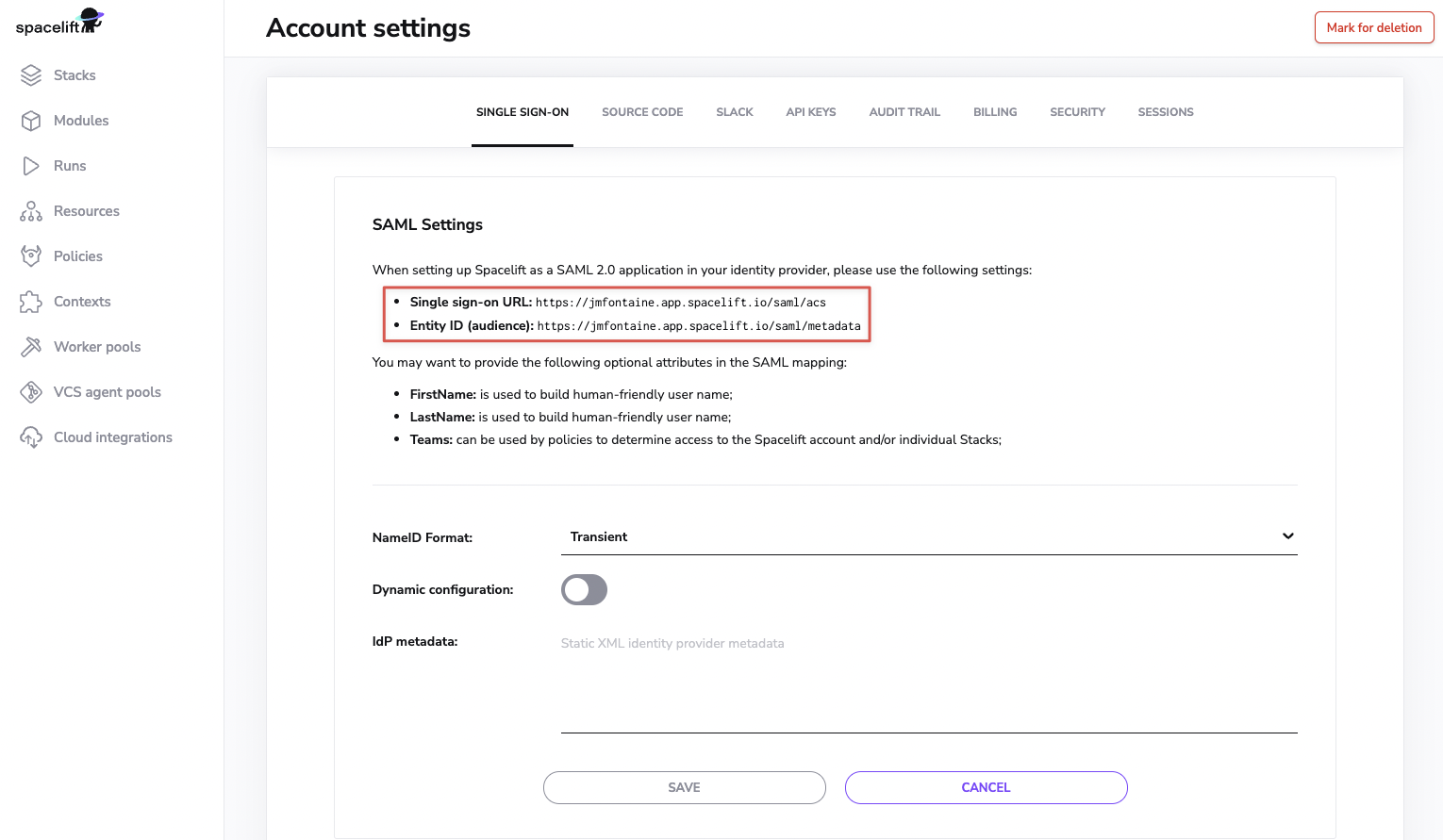The width and height of the screenshot is (1443, 840).
Task: Open Worker pools via tools icon
Action: pos(31,347)
